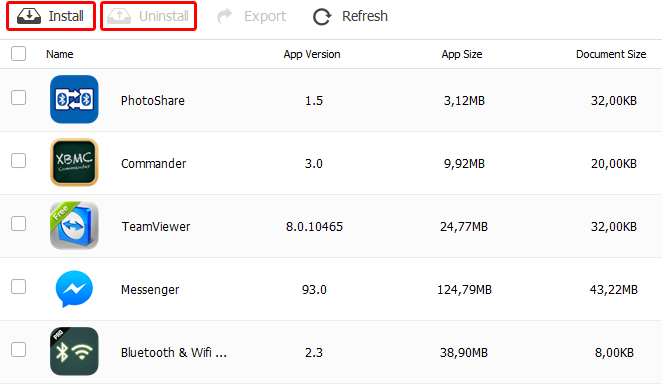The width and height of the screenshot is (662, 384).
Task: Sort by the Name column header
Action: [x=60, y=54]
